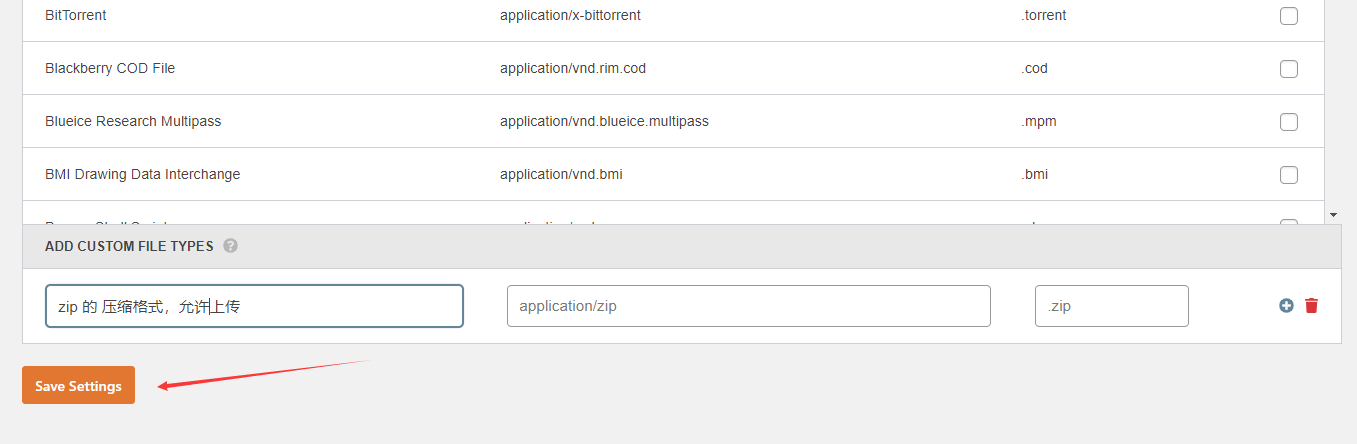The width and height of the screenshot is (1357, 444).
Task: Click the application/vnd.bmi MIME type text
Action: pyautogui.click(x=561, y=175)
